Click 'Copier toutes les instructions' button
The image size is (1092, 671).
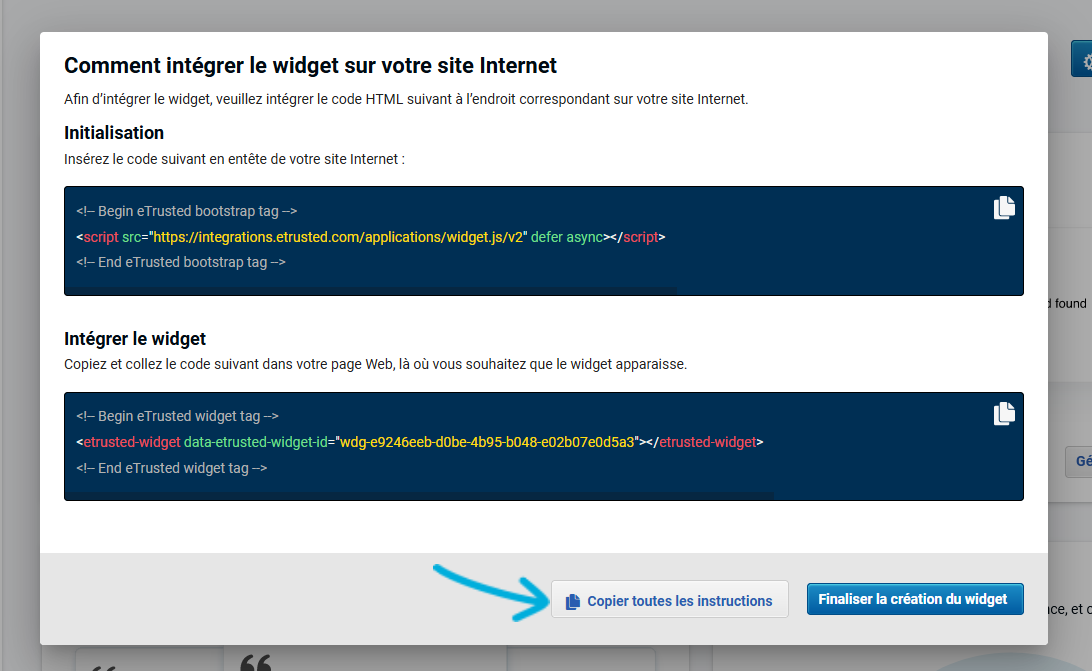click(669, 600)
